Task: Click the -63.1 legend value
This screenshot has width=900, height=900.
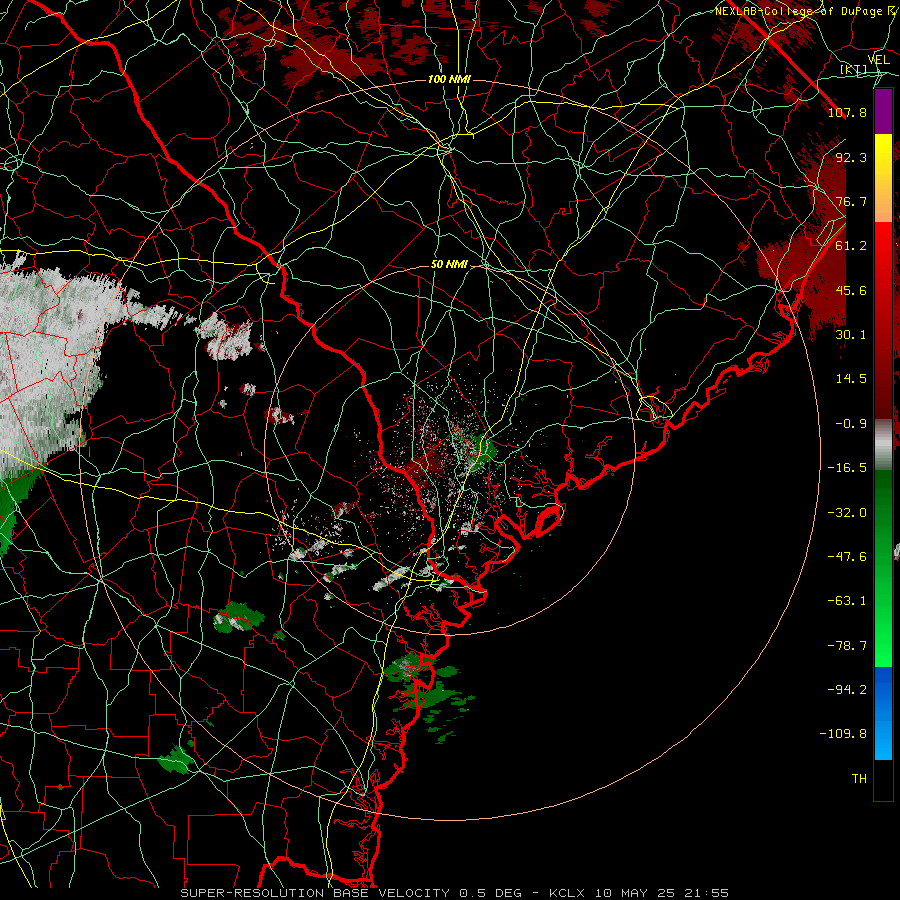Action: click(x=847, y=601)
